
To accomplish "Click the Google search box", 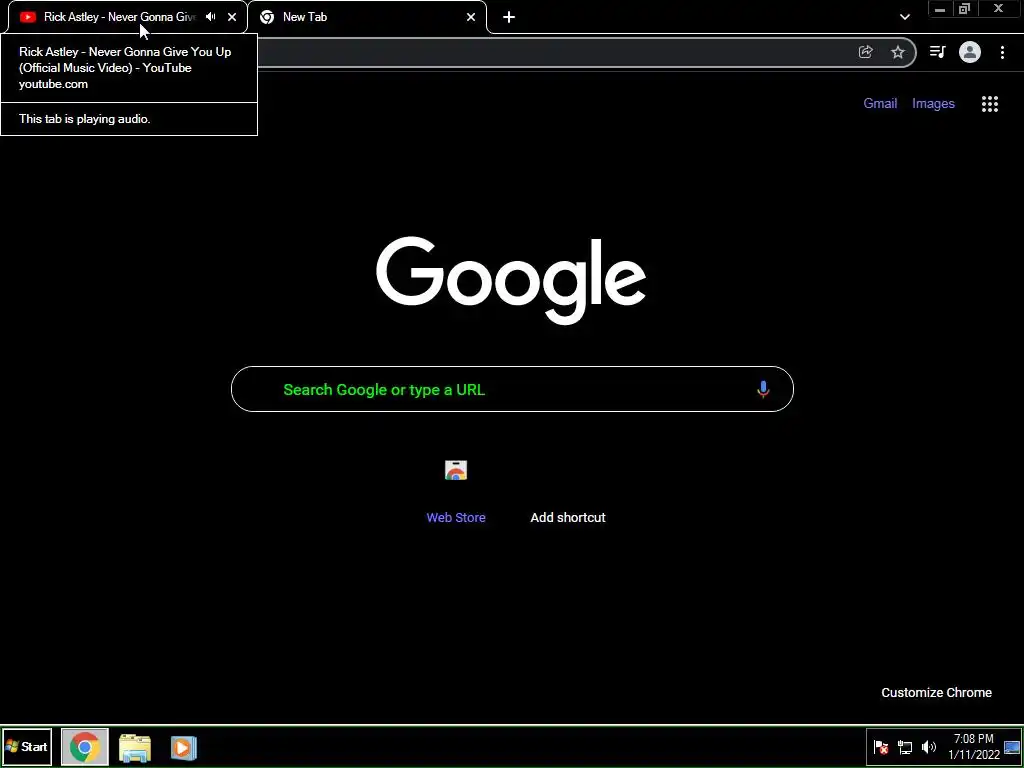I will [x=512, y=389].
